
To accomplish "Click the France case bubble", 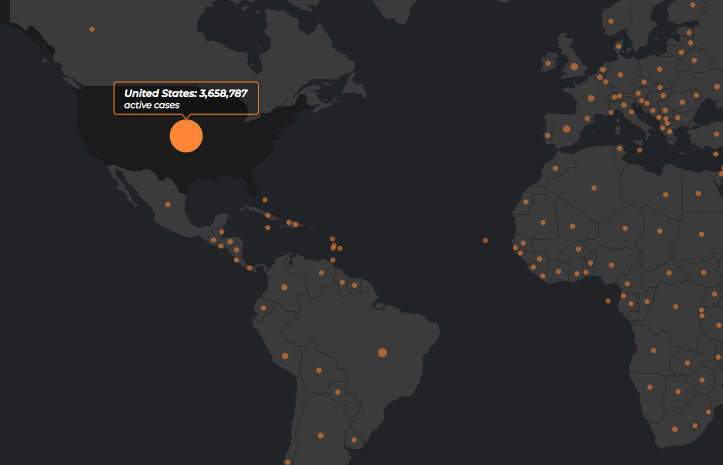I will point(591,98).
